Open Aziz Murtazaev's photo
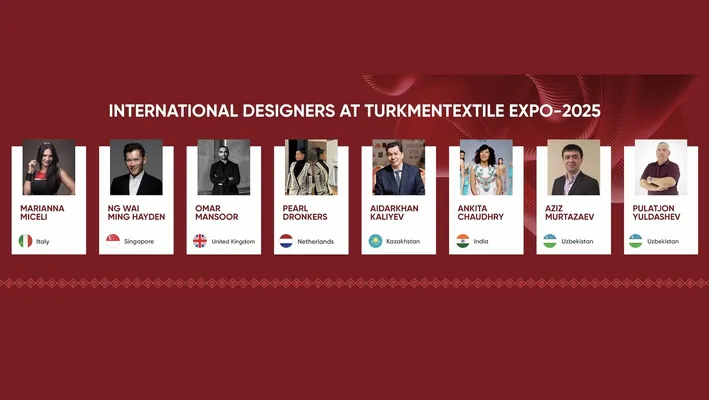The image size is (709, 400). (x=574, y=167)
